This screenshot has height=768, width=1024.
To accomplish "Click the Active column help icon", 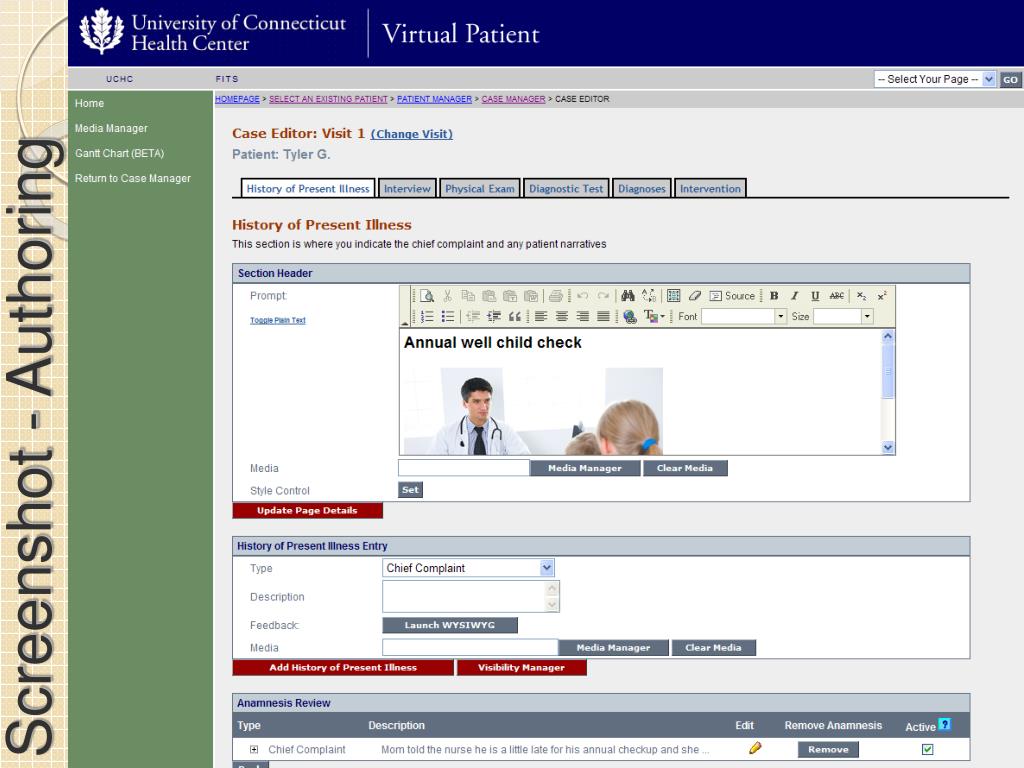I will pyautogui.click(x=944, y=724).
